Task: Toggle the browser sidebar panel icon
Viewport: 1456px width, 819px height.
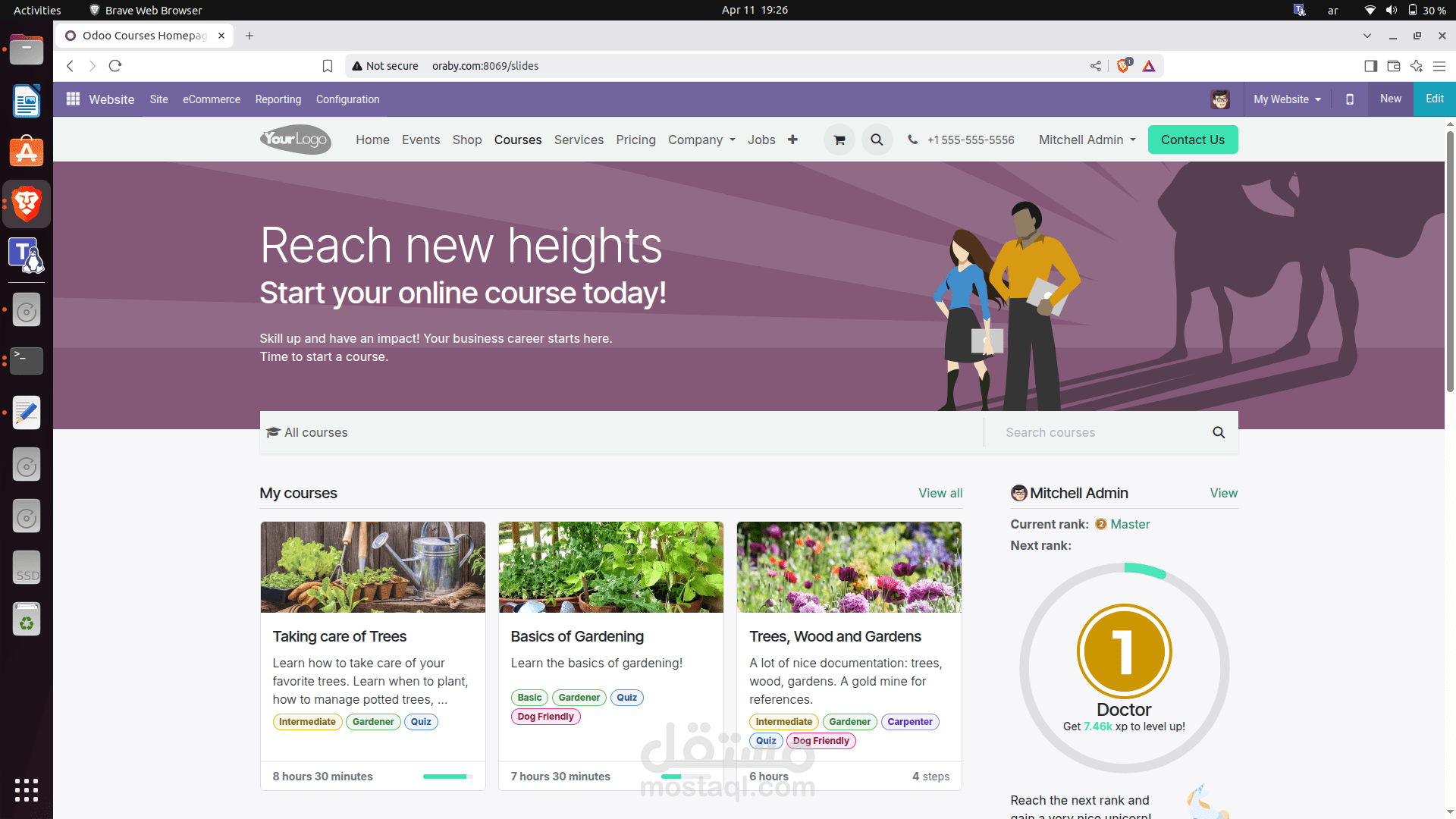Action: 1370,66
